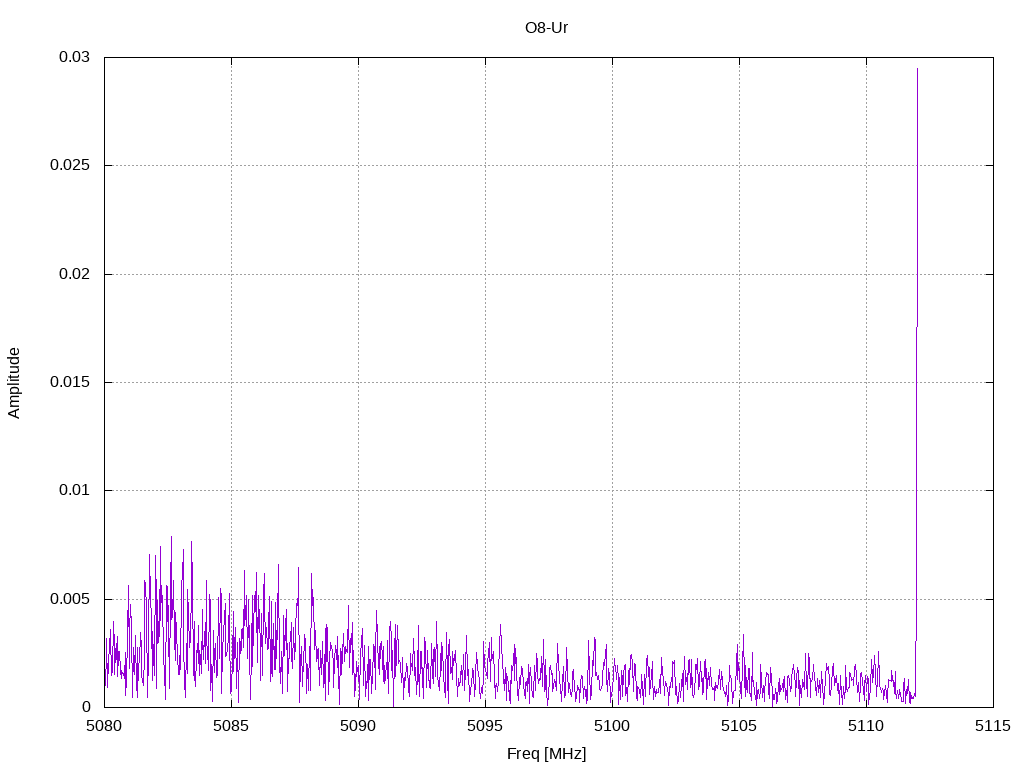Select the Freq [MHz] x-axis label
Viewport: 1024px width, 768px height.
click(x=546, y=754)
